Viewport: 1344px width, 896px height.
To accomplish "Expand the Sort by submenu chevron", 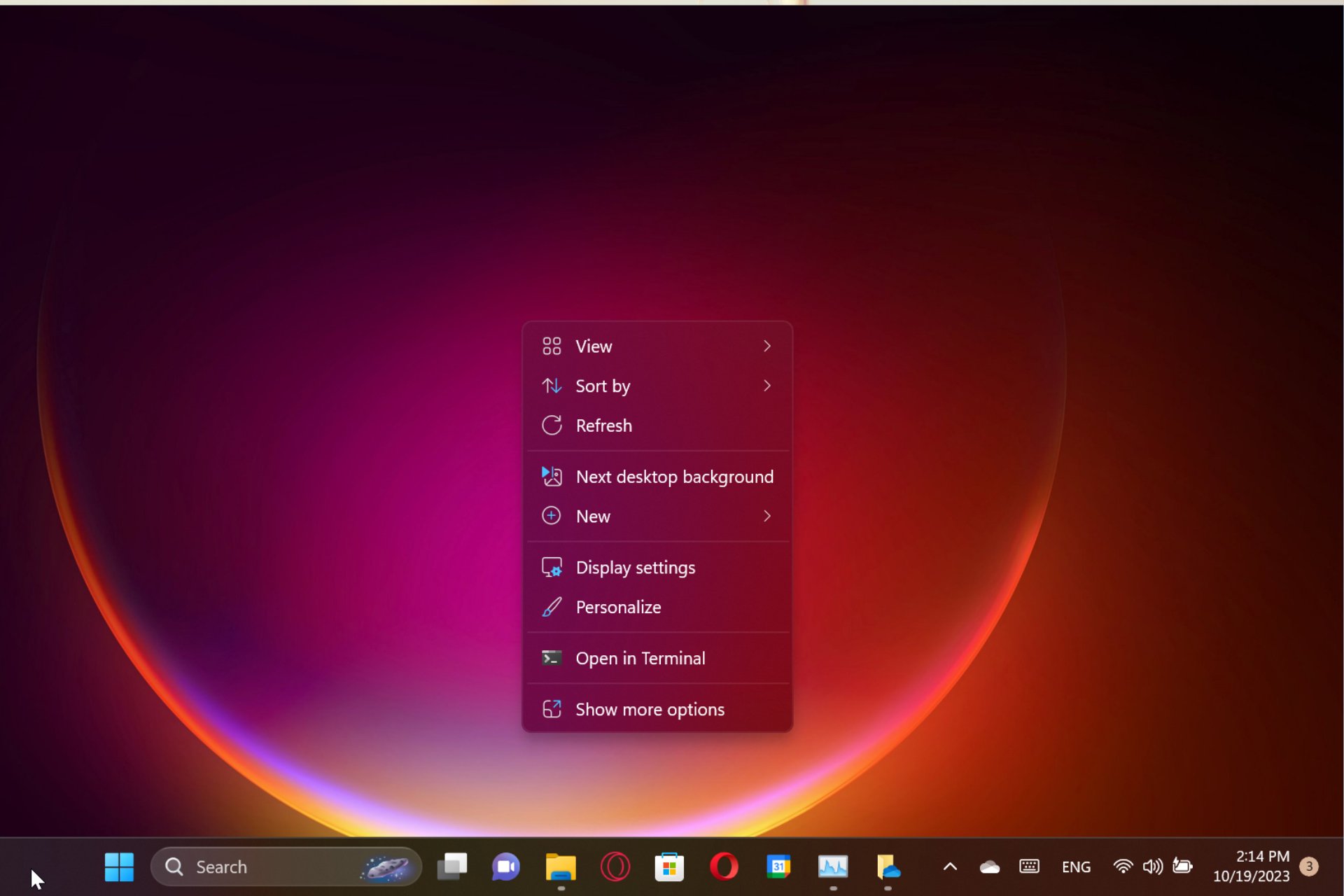I will click(x=767, y=386).
